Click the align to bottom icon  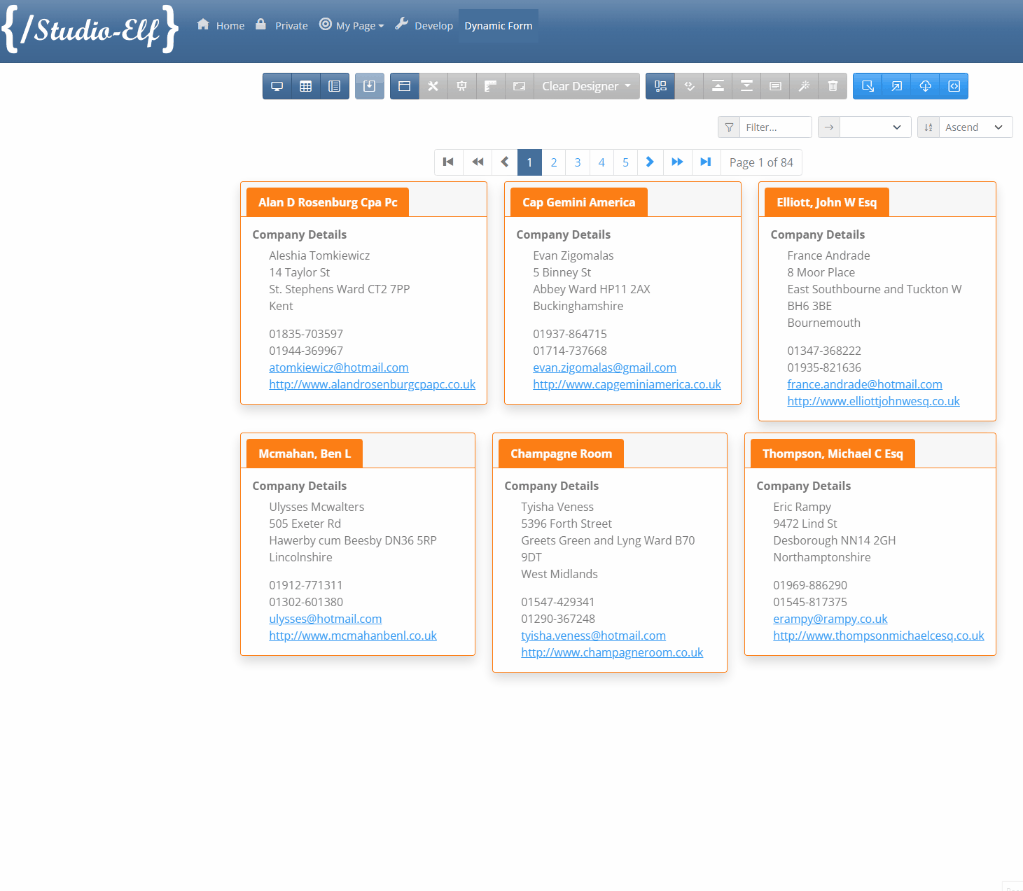tap(746, 86)
